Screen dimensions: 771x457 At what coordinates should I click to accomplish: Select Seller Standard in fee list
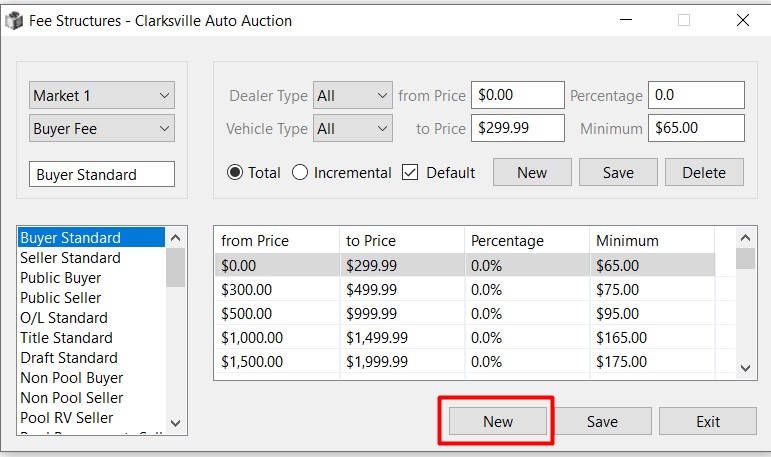70,258
